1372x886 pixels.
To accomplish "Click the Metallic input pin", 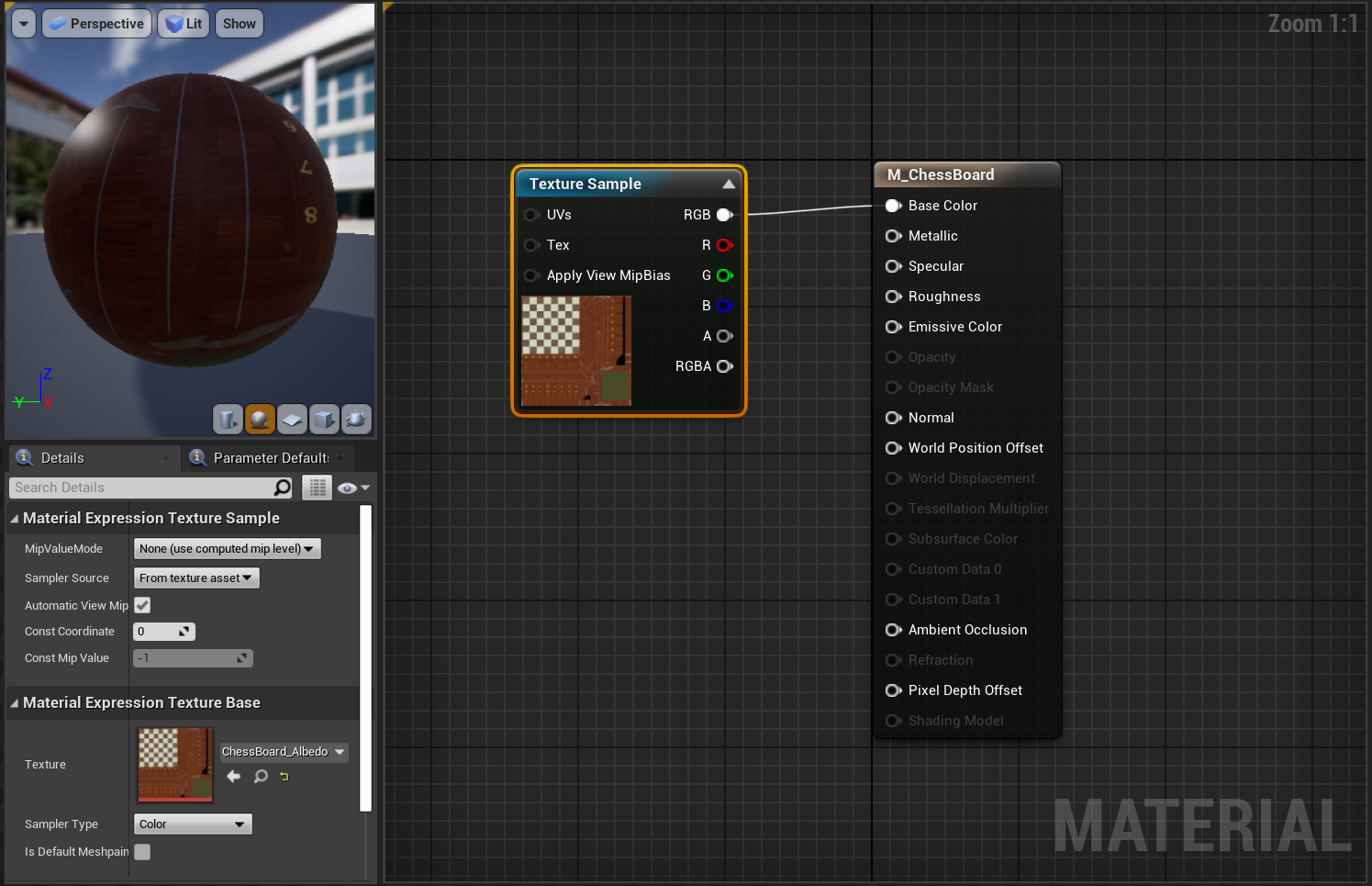I will pyautogui.click(x=893, y=236).
